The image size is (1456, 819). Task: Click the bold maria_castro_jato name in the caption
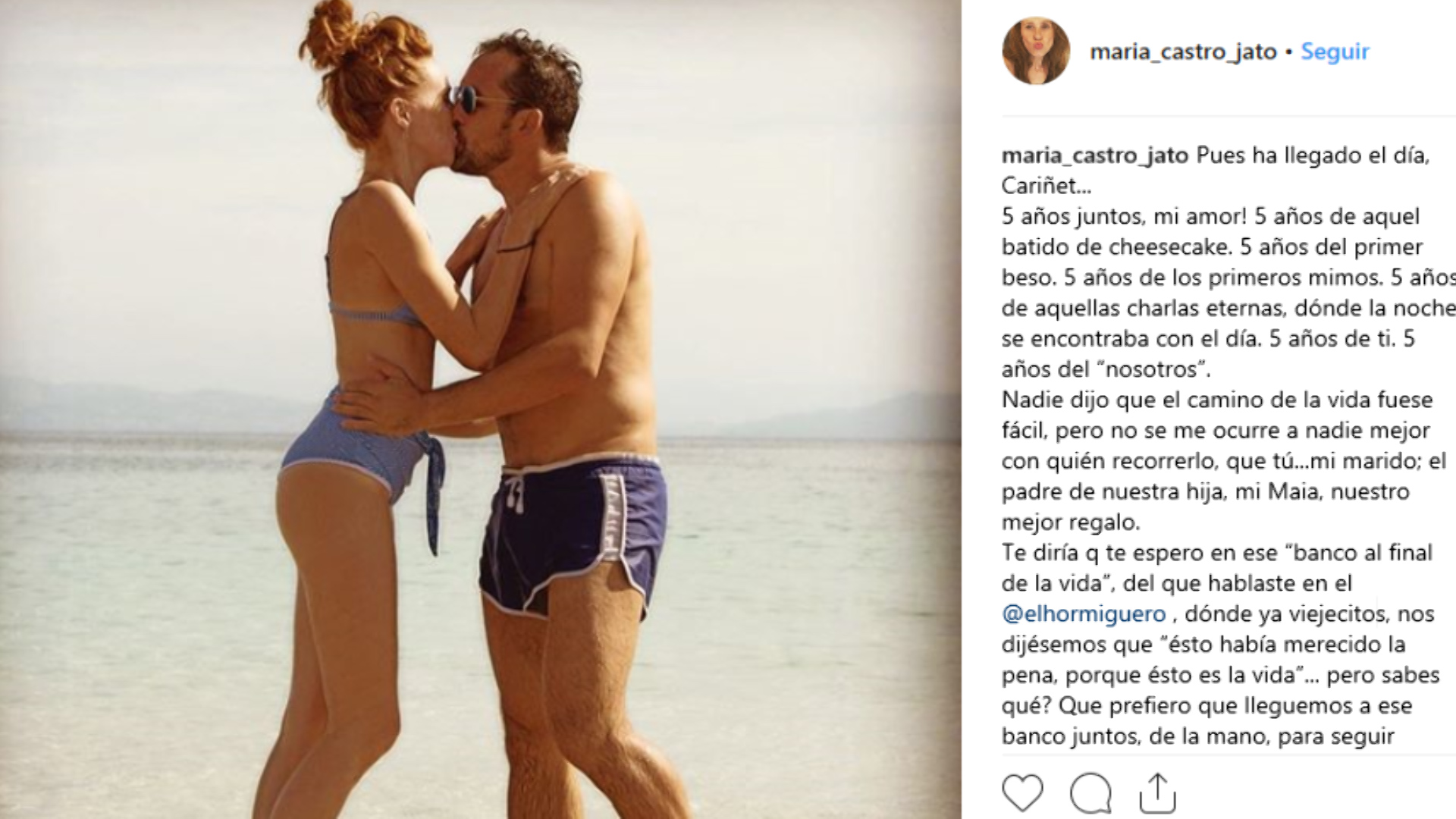[1095, 155]
